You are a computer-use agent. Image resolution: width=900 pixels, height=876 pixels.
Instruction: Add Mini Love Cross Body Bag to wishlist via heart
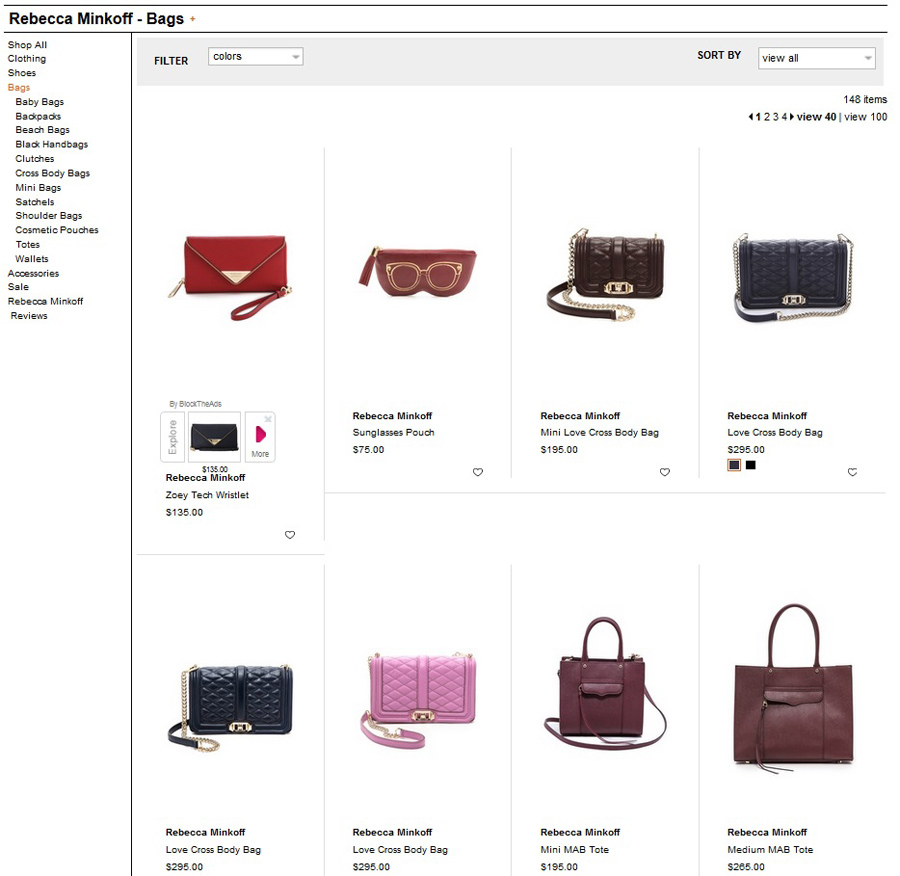(665, 472)
